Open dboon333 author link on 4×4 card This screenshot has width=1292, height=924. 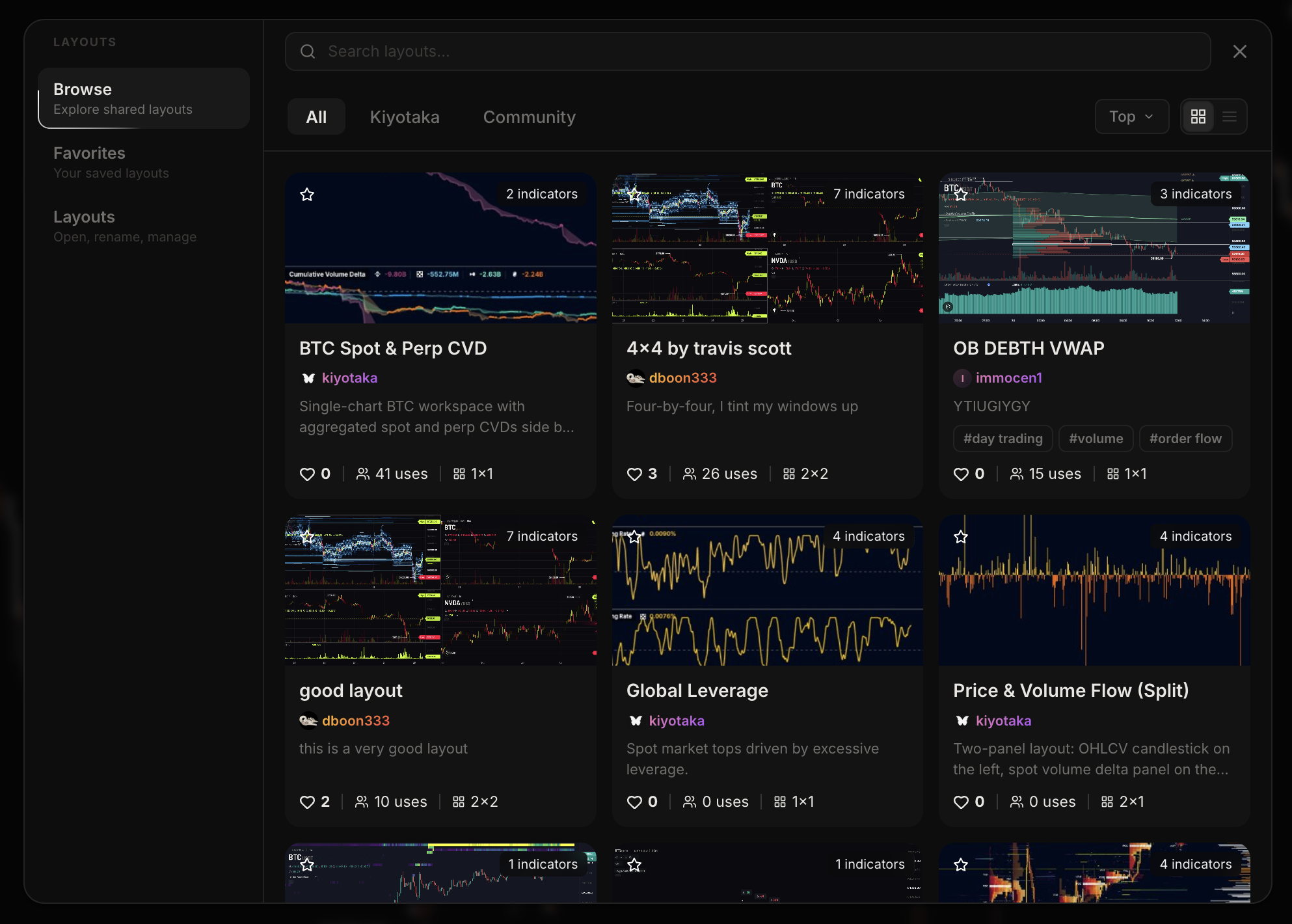tap(682, 378)
